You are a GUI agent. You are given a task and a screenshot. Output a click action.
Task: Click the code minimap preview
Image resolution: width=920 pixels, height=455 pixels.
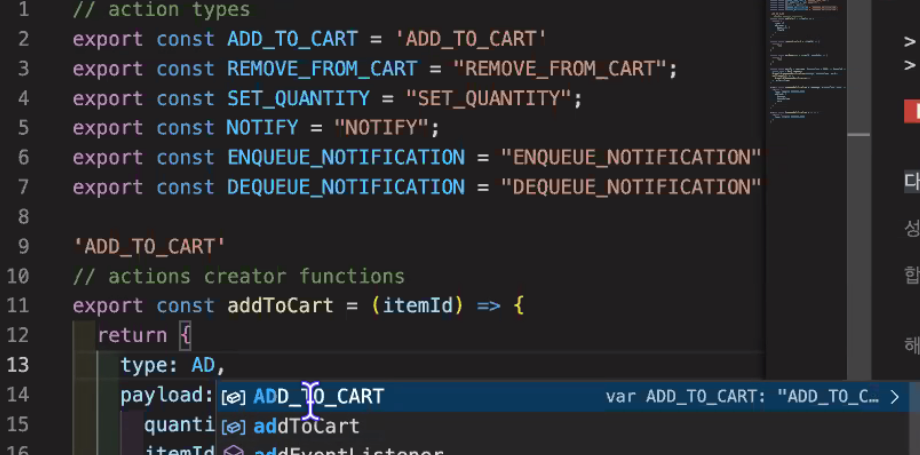(x=807, y=62)
